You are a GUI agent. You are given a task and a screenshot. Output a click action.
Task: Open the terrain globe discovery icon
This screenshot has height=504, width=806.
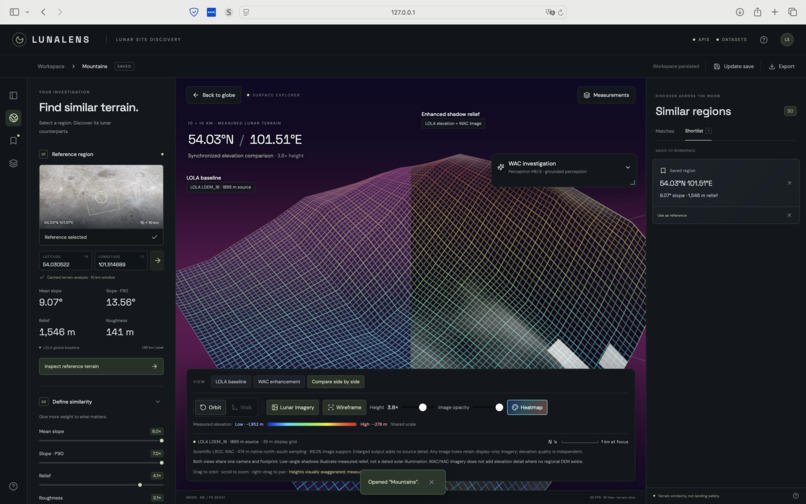coord(13,118)
